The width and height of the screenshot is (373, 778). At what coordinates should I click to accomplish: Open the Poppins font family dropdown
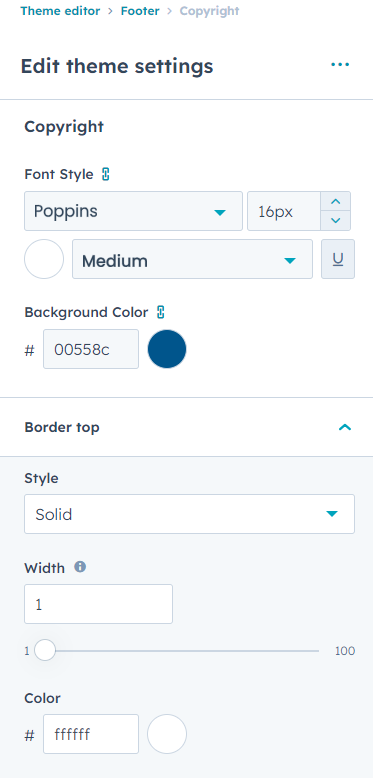133,211
